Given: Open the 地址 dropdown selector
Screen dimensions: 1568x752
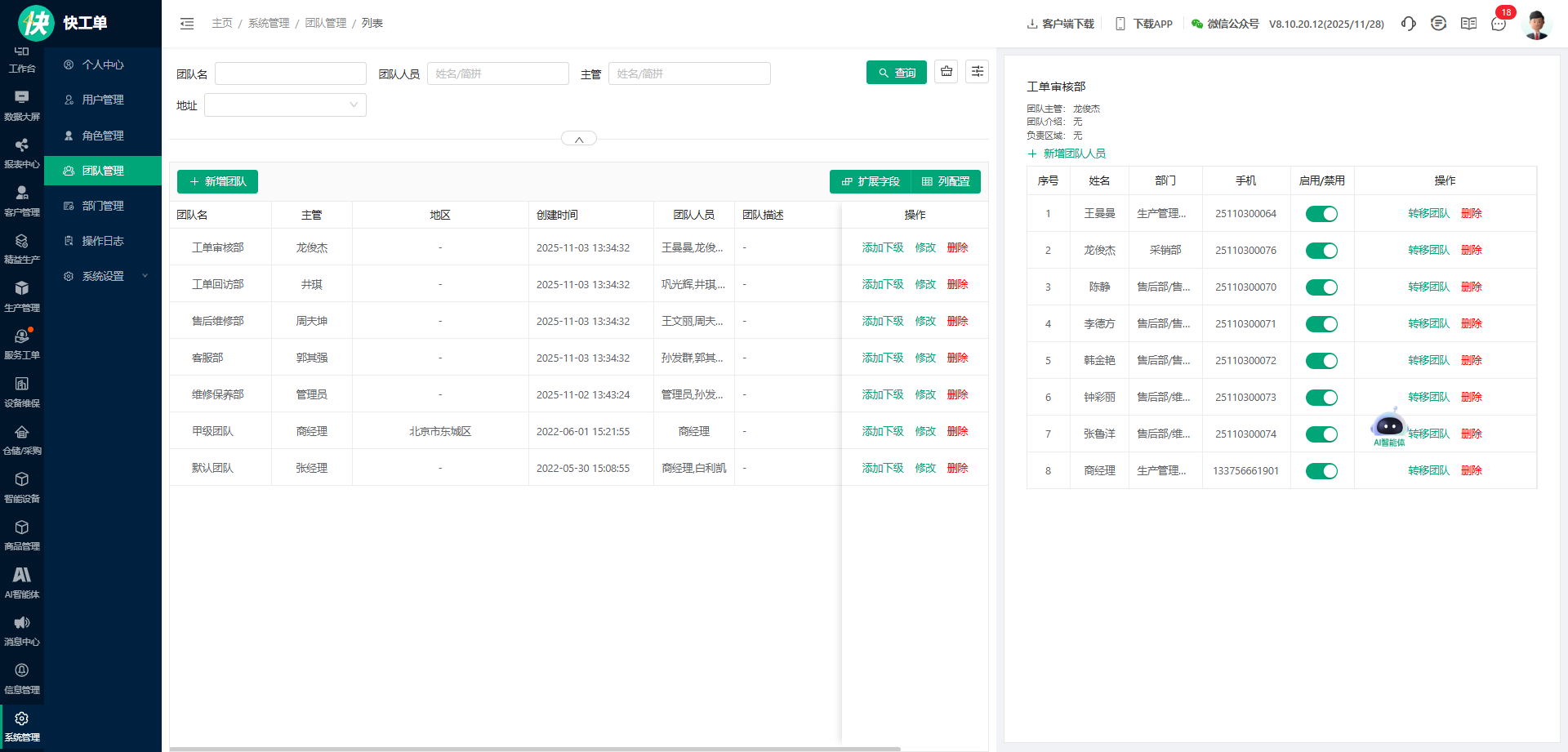Looking at the screenshot, I should (x=285, y=105).
